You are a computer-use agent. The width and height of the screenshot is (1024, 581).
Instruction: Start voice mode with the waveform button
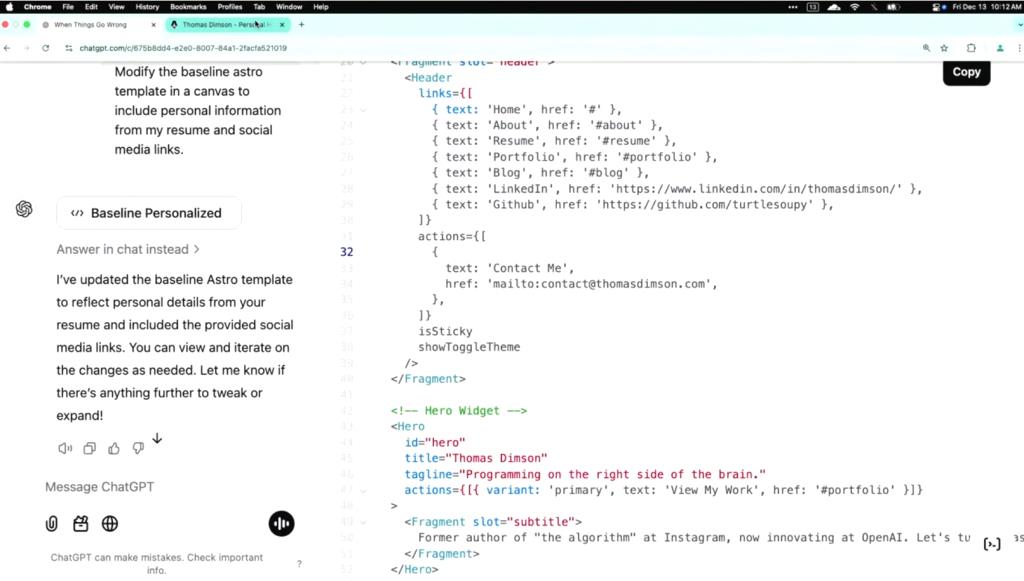point(281,524)
